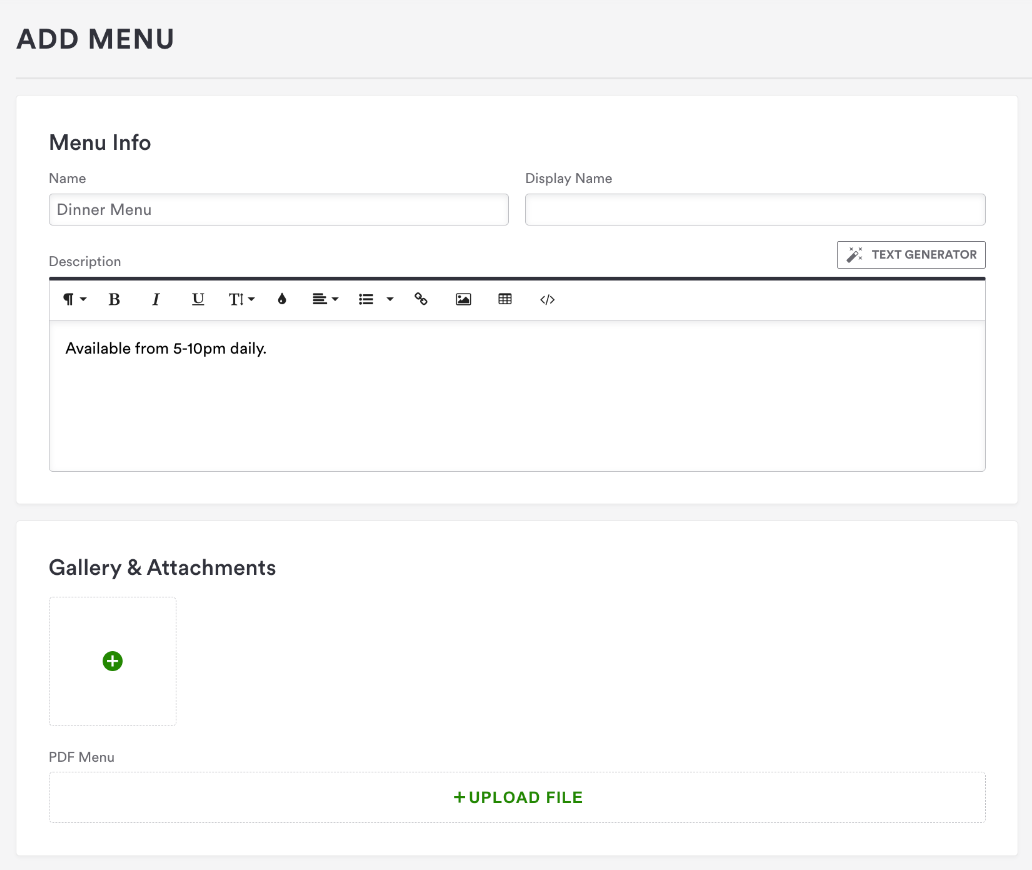Switch to code view icon
The height and width of the screenshot is (870, 1032).
tap(547, 299)
